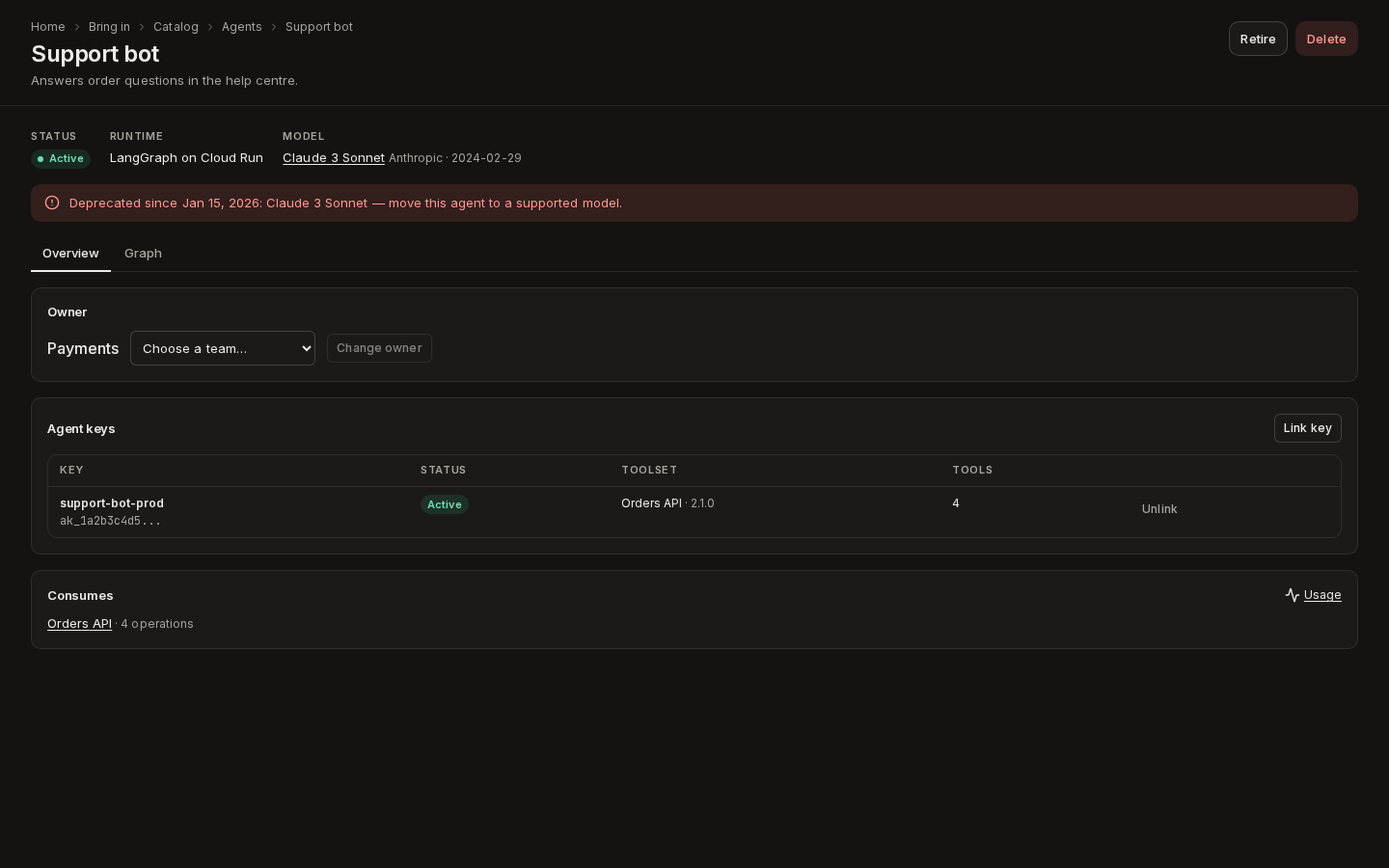Image resolution: width=1389 pixels, height=868 pixels.
Task: Click the Active badge in the keys table
Action: [x=445, y=504]
